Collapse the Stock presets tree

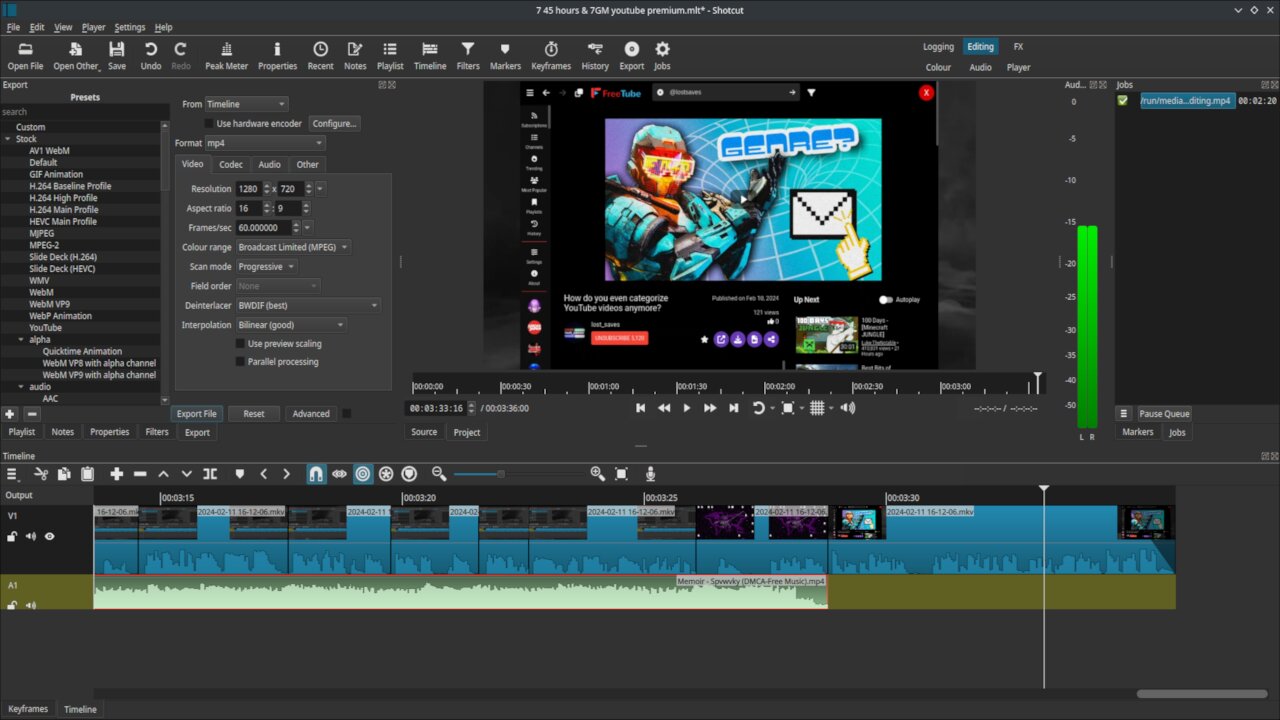[x=7, y=139]
